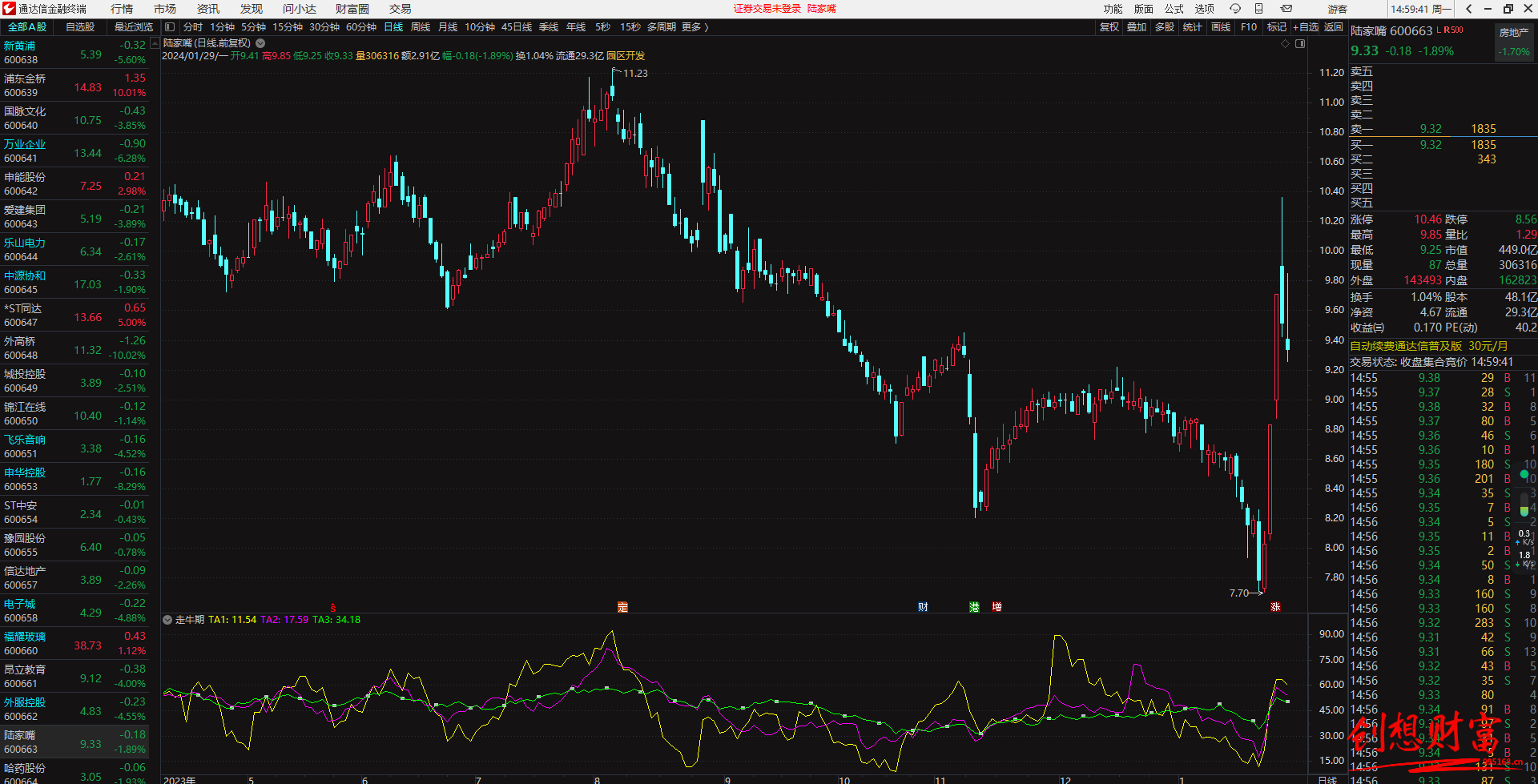Open the 资讯 menu
Viewport: 1538px width, 784px height.
(208, 9)
